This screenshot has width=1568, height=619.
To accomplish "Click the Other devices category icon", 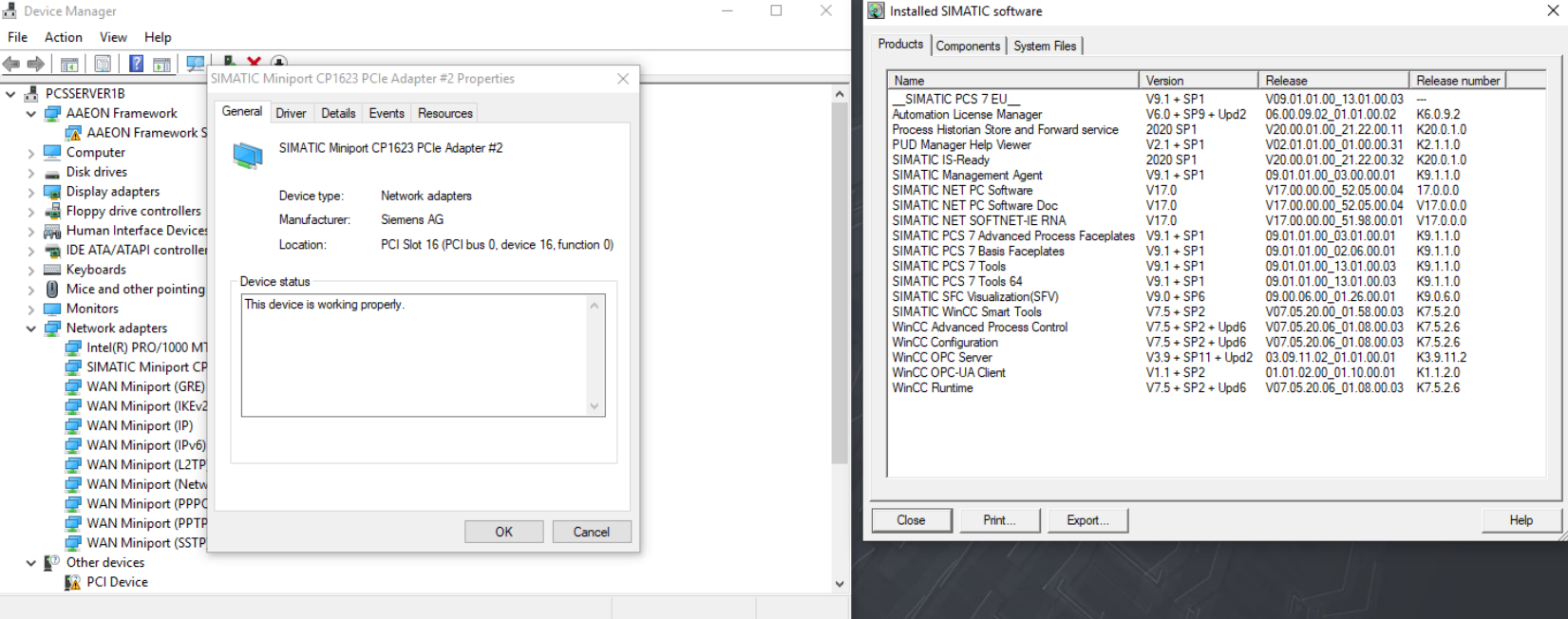I will 52,562.
